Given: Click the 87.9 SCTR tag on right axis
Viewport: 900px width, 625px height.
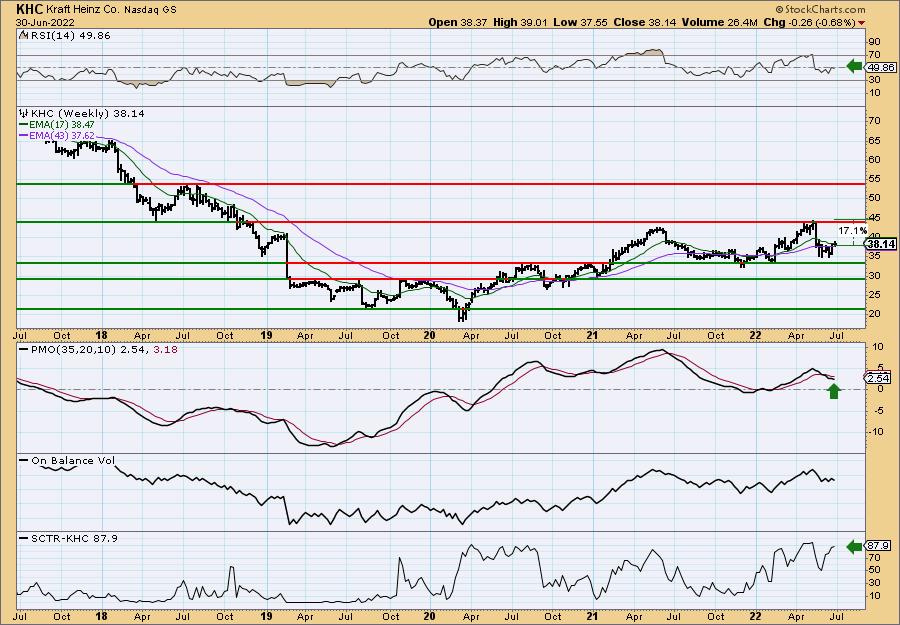Looking at the screenshot, I should (879, 545).
